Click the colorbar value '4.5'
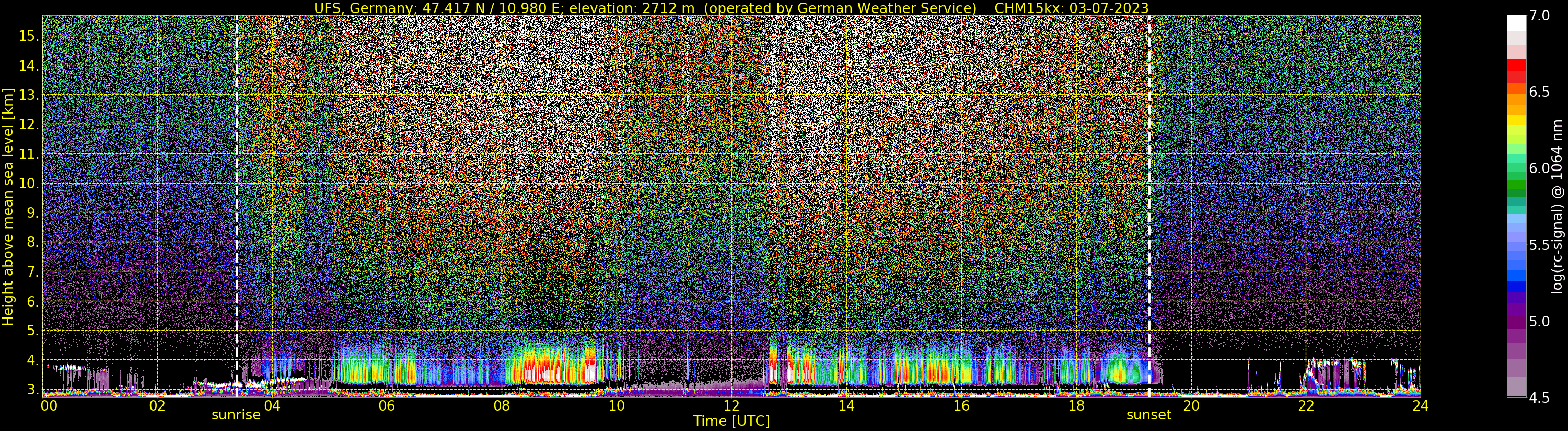 pos(1539,398)
